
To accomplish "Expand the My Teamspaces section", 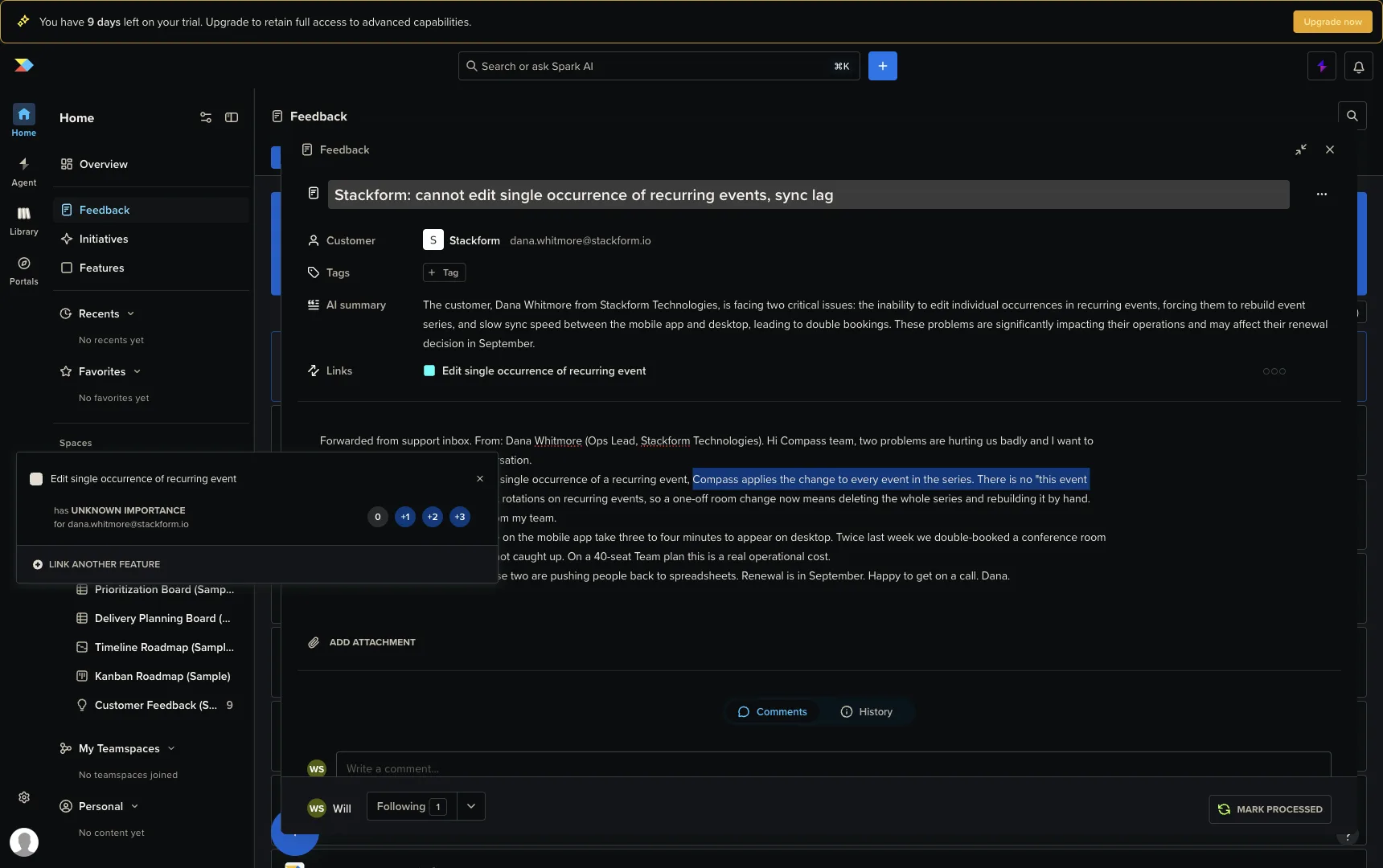I will pyautogui.click(x=171, y=748).
